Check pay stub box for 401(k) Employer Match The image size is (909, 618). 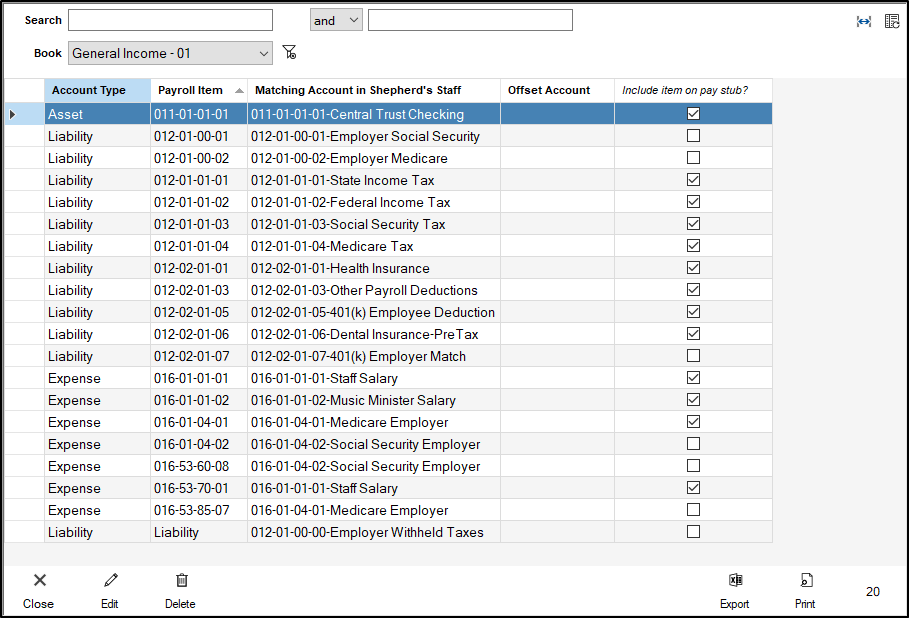[693, 356]
